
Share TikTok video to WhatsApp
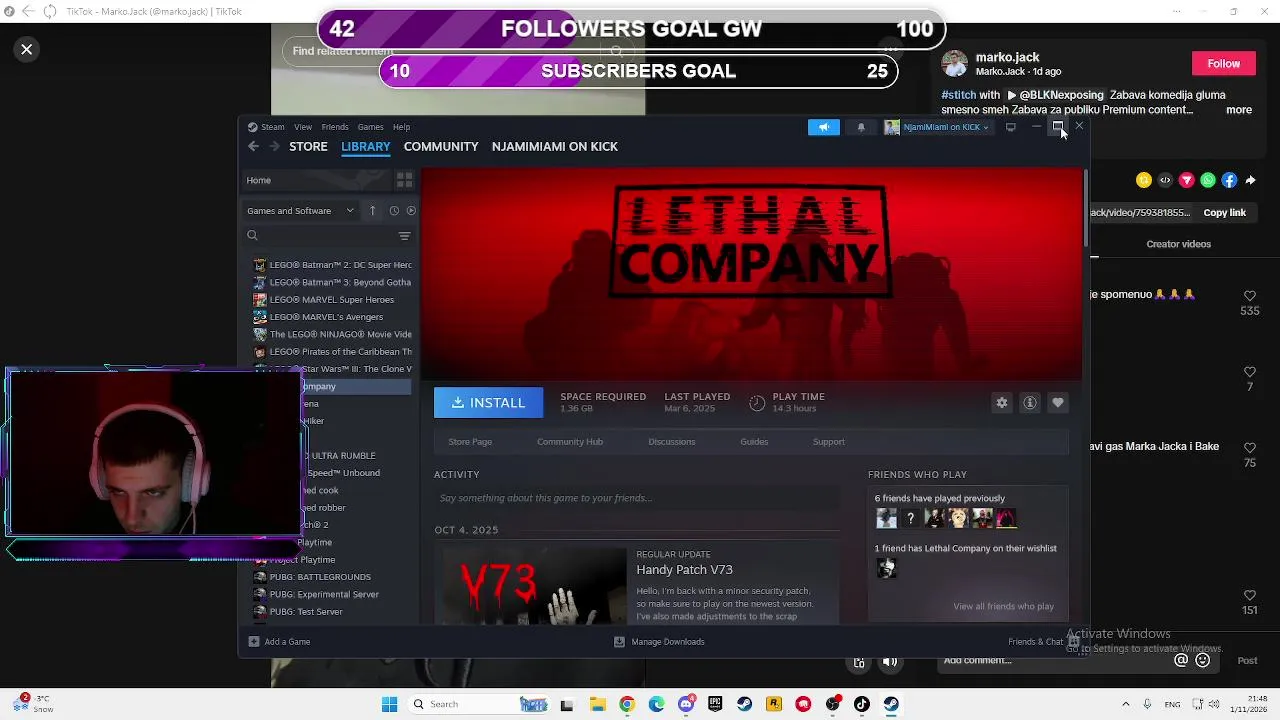point(1208,180)
